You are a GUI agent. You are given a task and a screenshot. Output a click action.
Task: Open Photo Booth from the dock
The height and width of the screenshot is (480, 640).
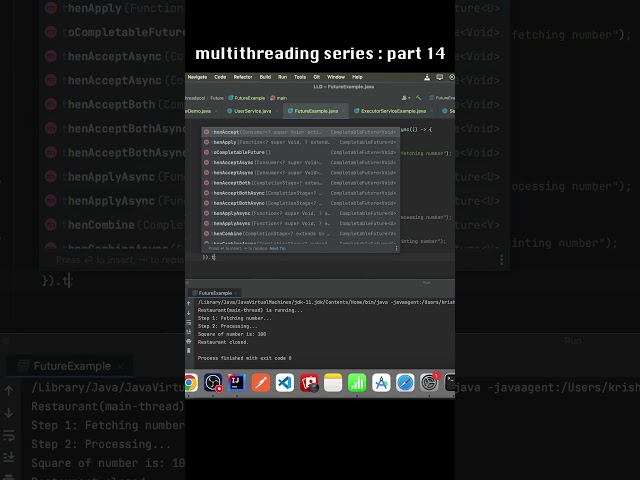309,383
